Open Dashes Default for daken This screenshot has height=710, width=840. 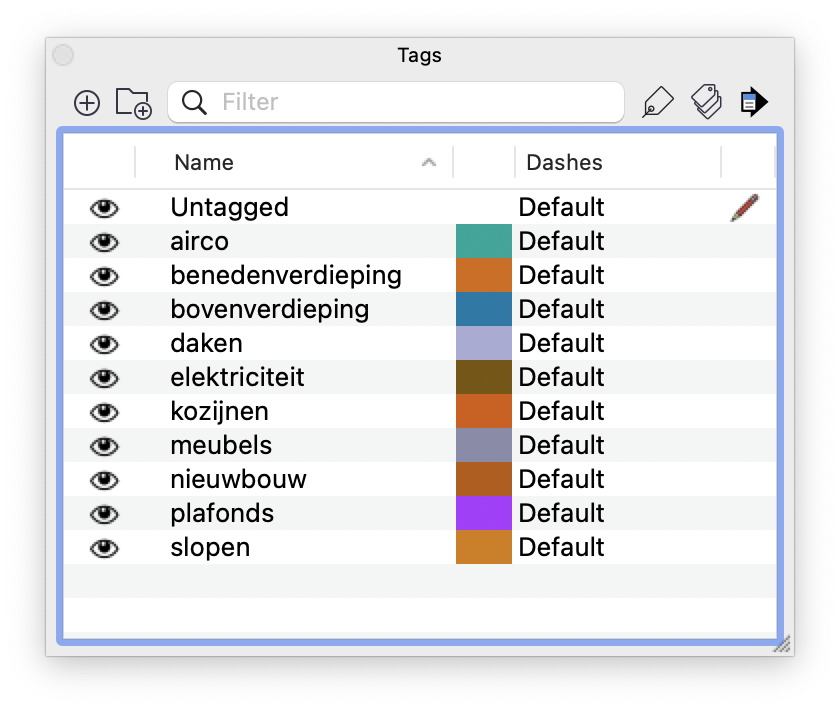point(561,343)
